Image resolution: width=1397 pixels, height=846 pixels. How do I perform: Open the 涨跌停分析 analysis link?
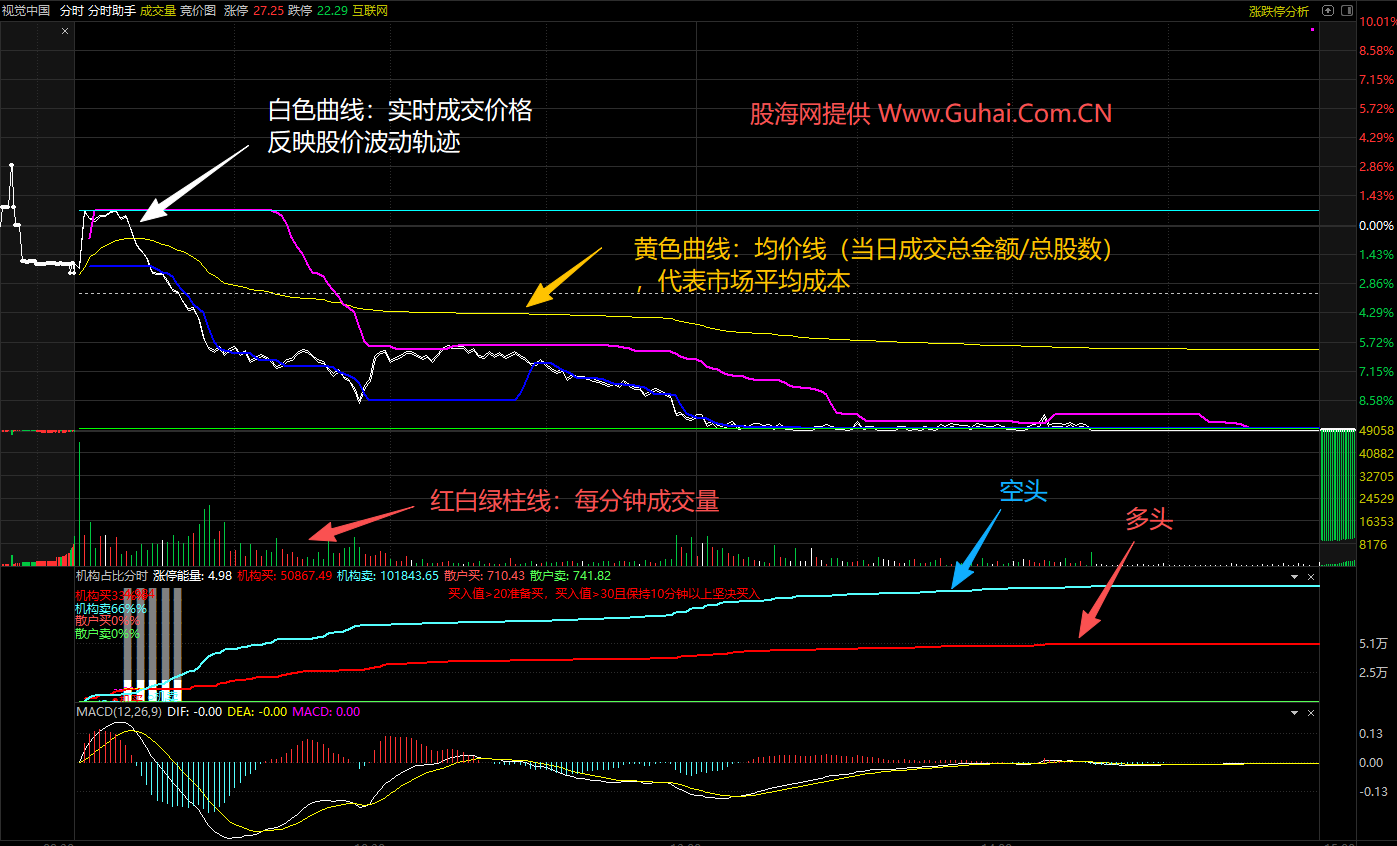click(1278, 11)
